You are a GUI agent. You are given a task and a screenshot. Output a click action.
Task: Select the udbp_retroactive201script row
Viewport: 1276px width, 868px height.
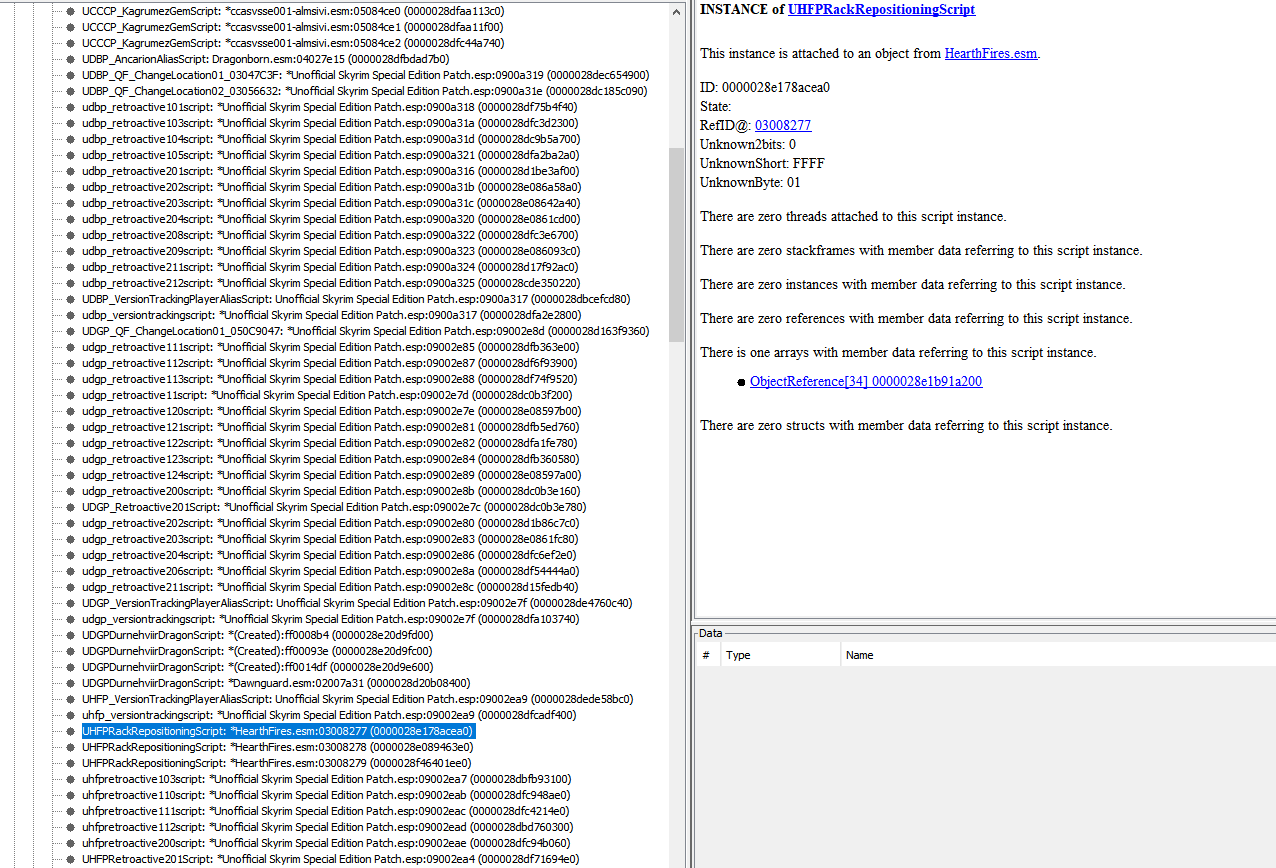(x=330, y=171)
